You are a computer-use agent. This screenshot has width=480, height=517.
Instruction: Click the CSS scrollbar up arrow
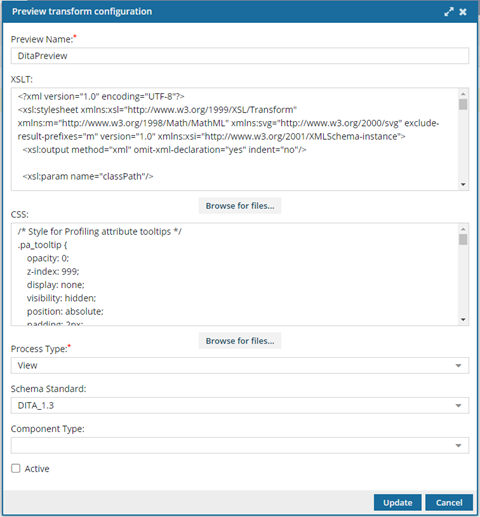coord(463,229)
